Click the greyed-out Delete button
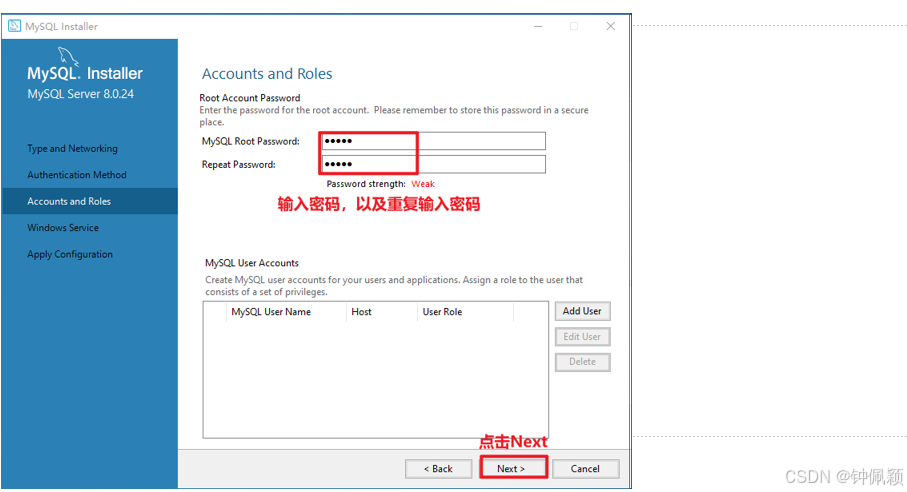The width and height of the screenshot is (907, 492). click(582, 362)
